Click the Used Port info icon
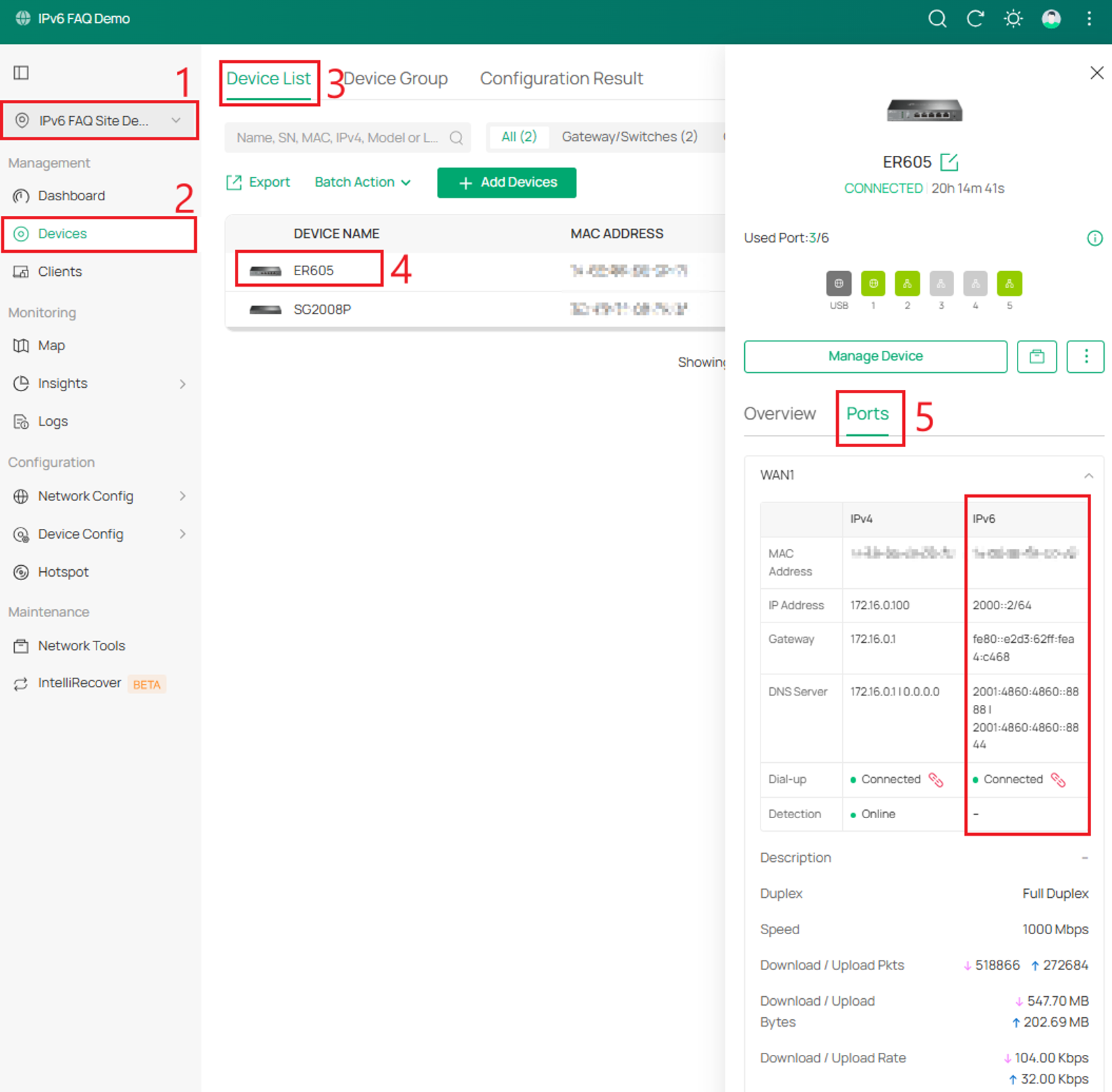Viewport: 1112px width, 1092px height. click(1094, 238)
